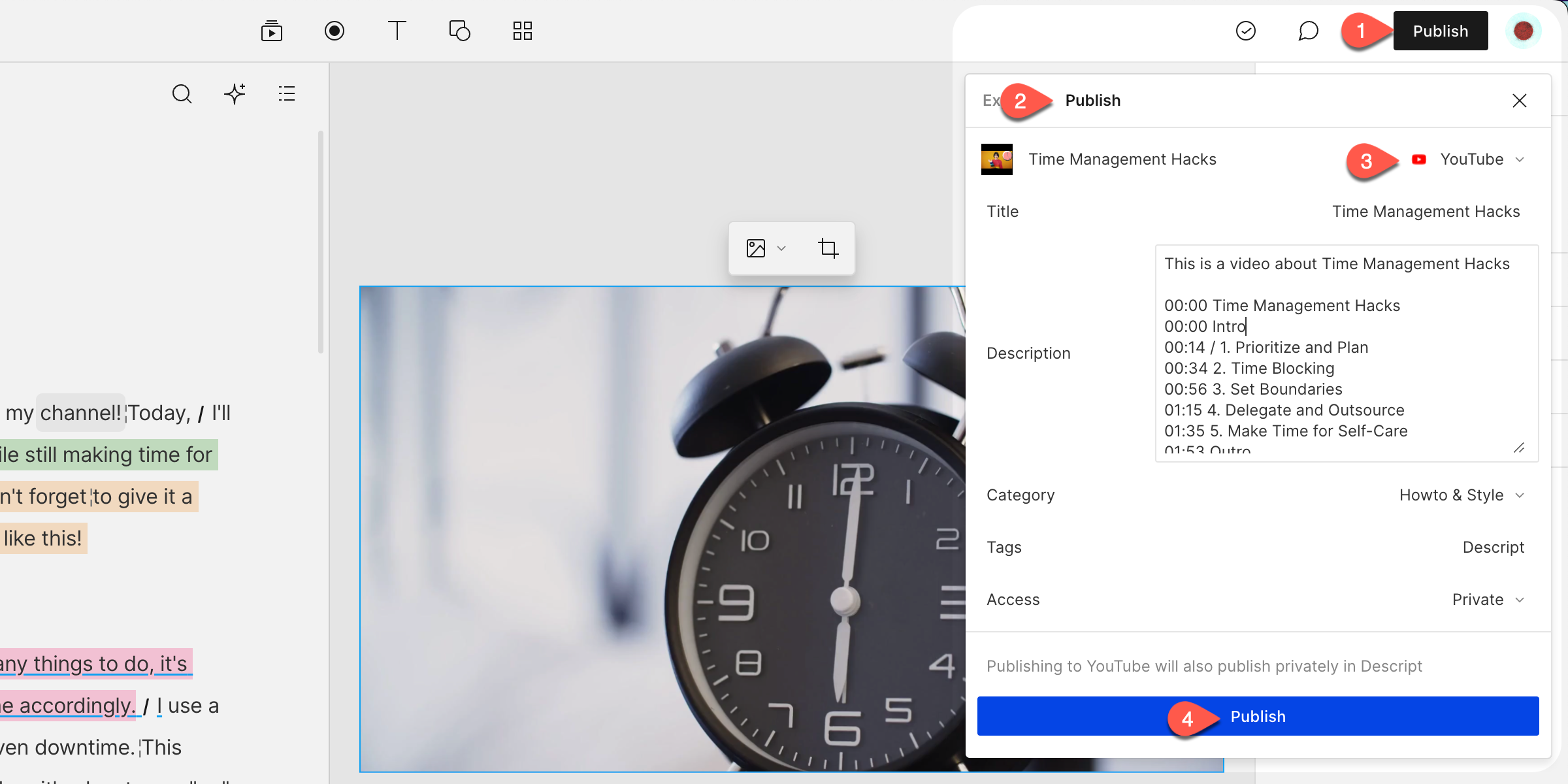
Task: Open the media/scenes icon in top toolbar
Action: click(x=271, y=31)
